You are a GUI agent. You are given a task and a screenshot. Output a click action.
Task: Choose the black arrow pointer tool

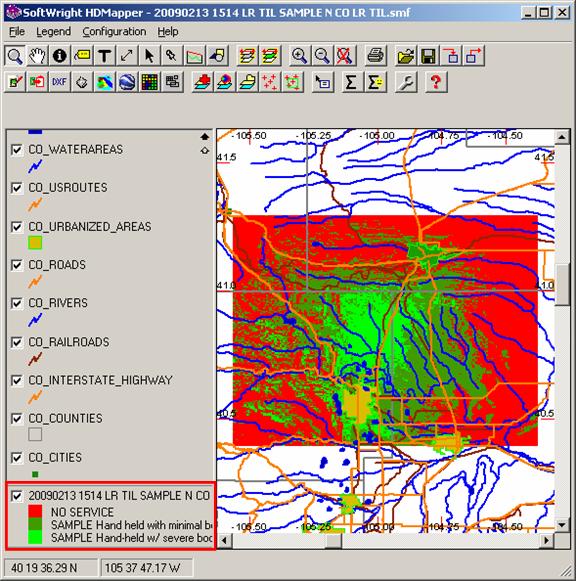[x=149, y=56]
